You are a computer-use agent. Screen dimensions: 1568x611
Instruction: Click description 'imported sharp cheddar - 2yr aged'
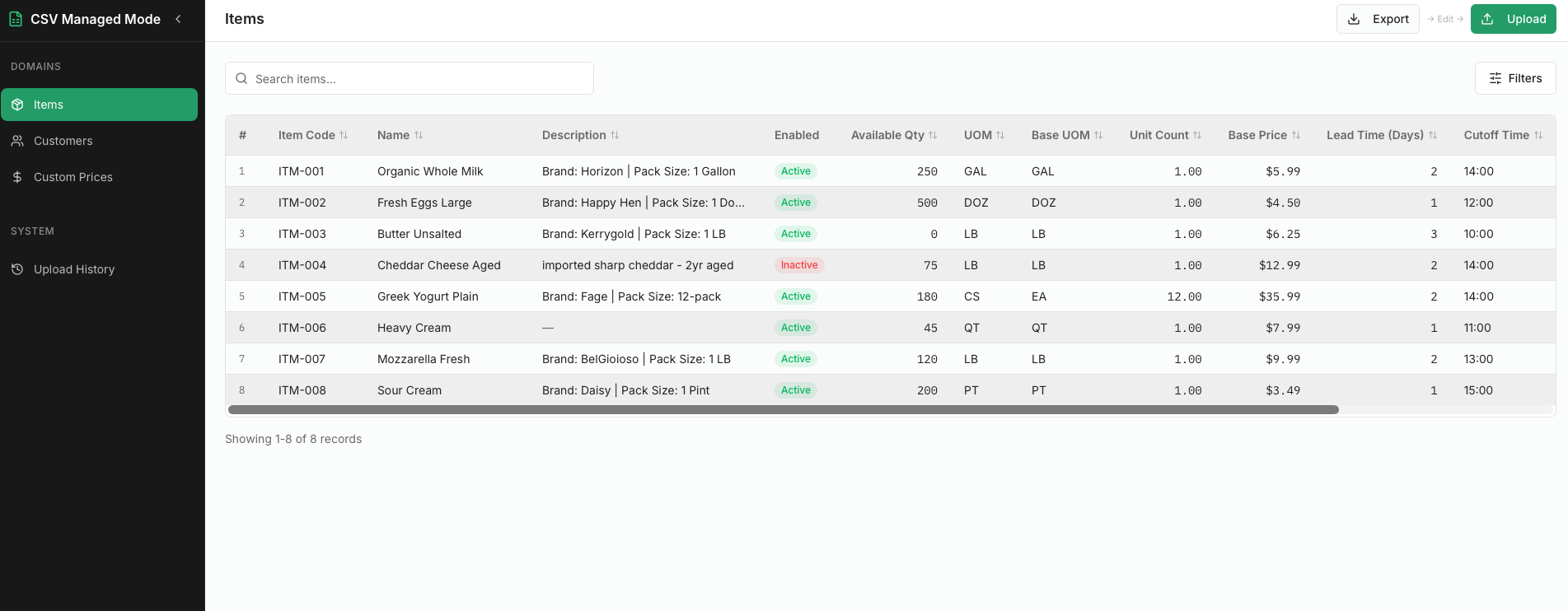click(638, 265)
